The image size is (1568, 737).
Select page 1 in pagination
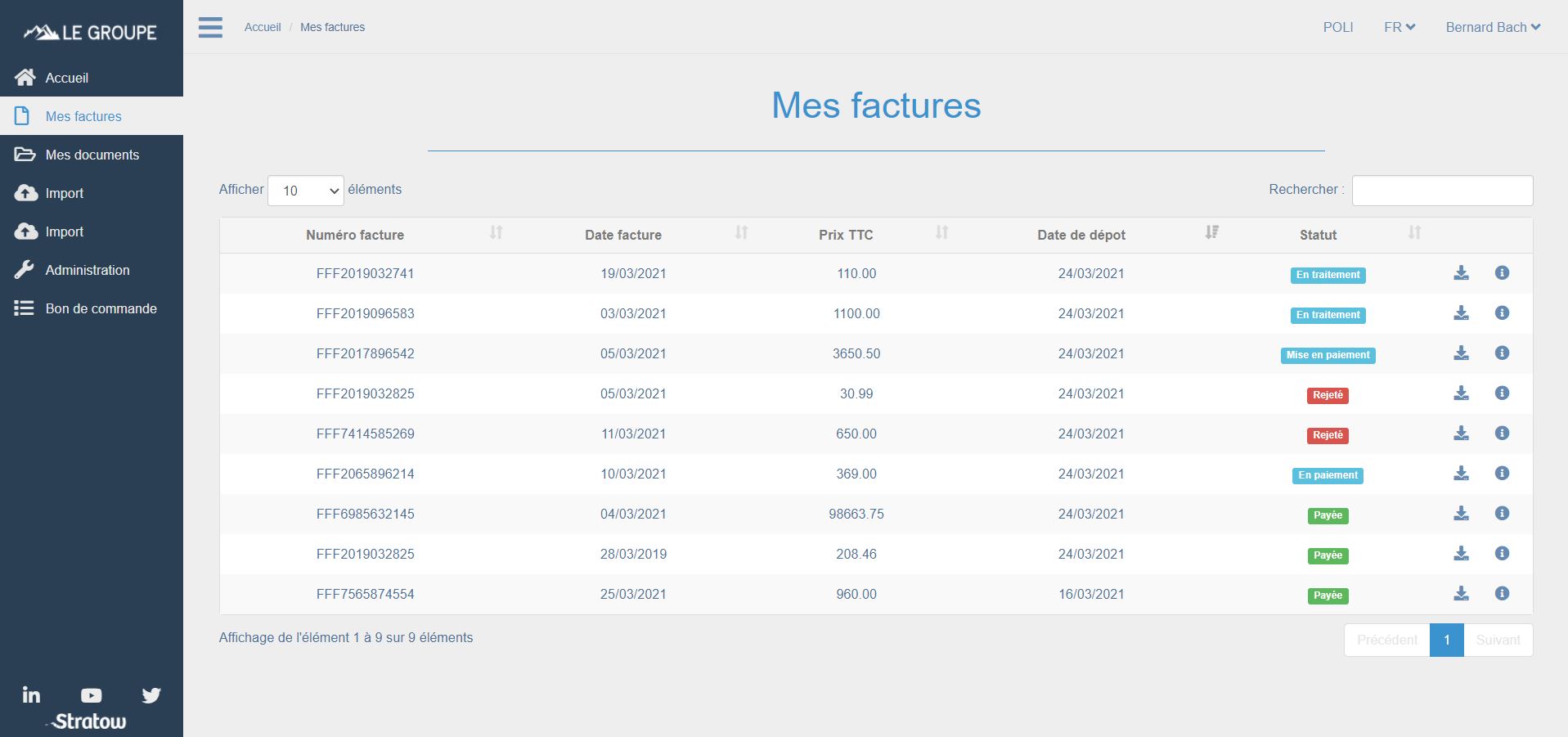tap(1447, 640)
